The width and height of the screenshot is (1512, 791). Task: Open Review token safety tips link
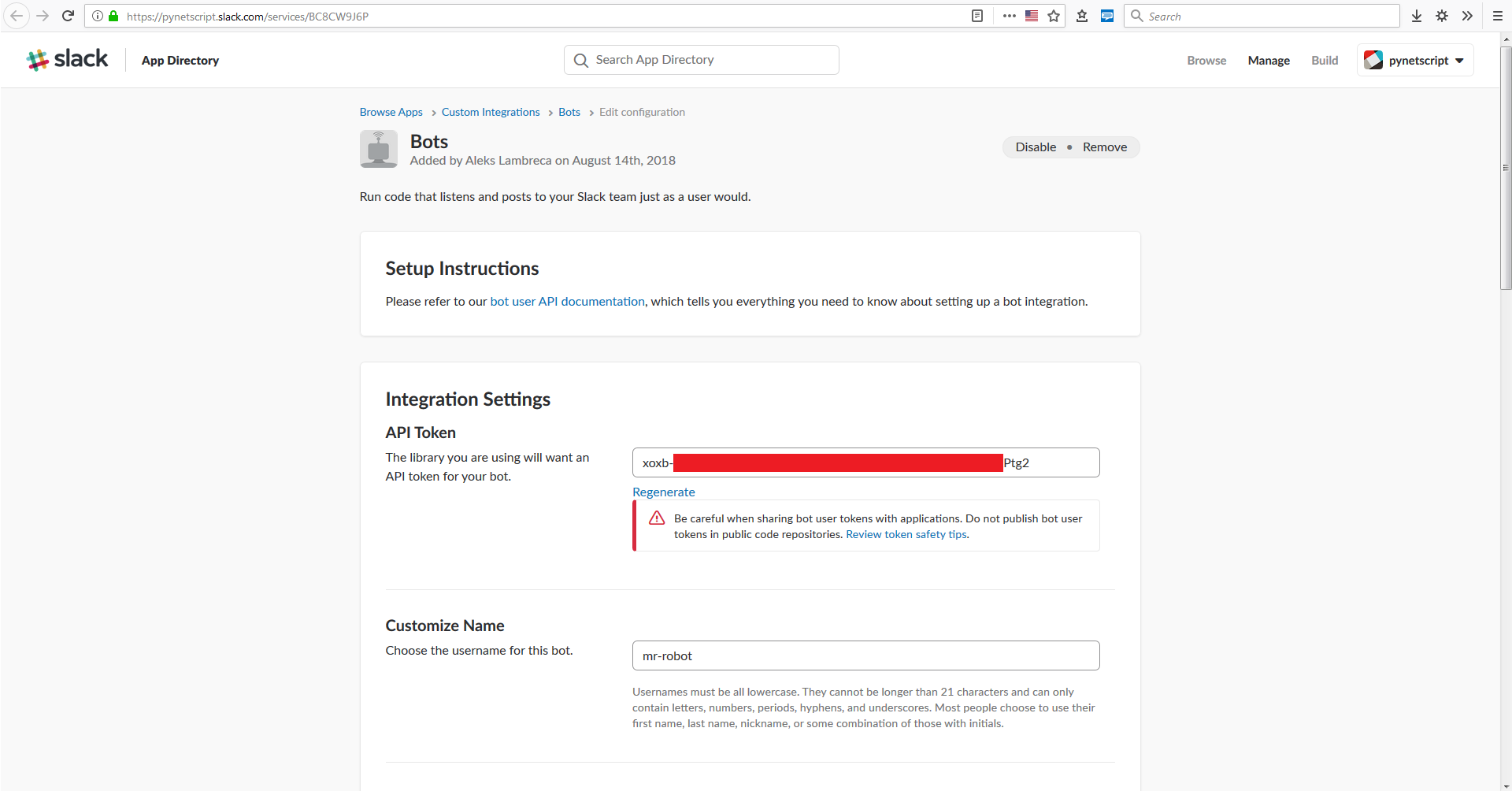906,534
